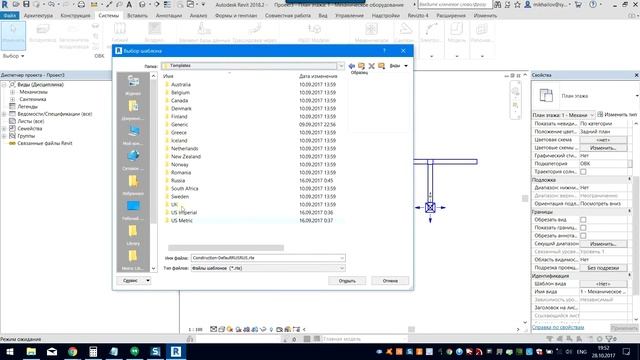The height and width of the screenshot is (360, 640).
Task: Open the Вид views dropdown in dialog
Action: 399,66
